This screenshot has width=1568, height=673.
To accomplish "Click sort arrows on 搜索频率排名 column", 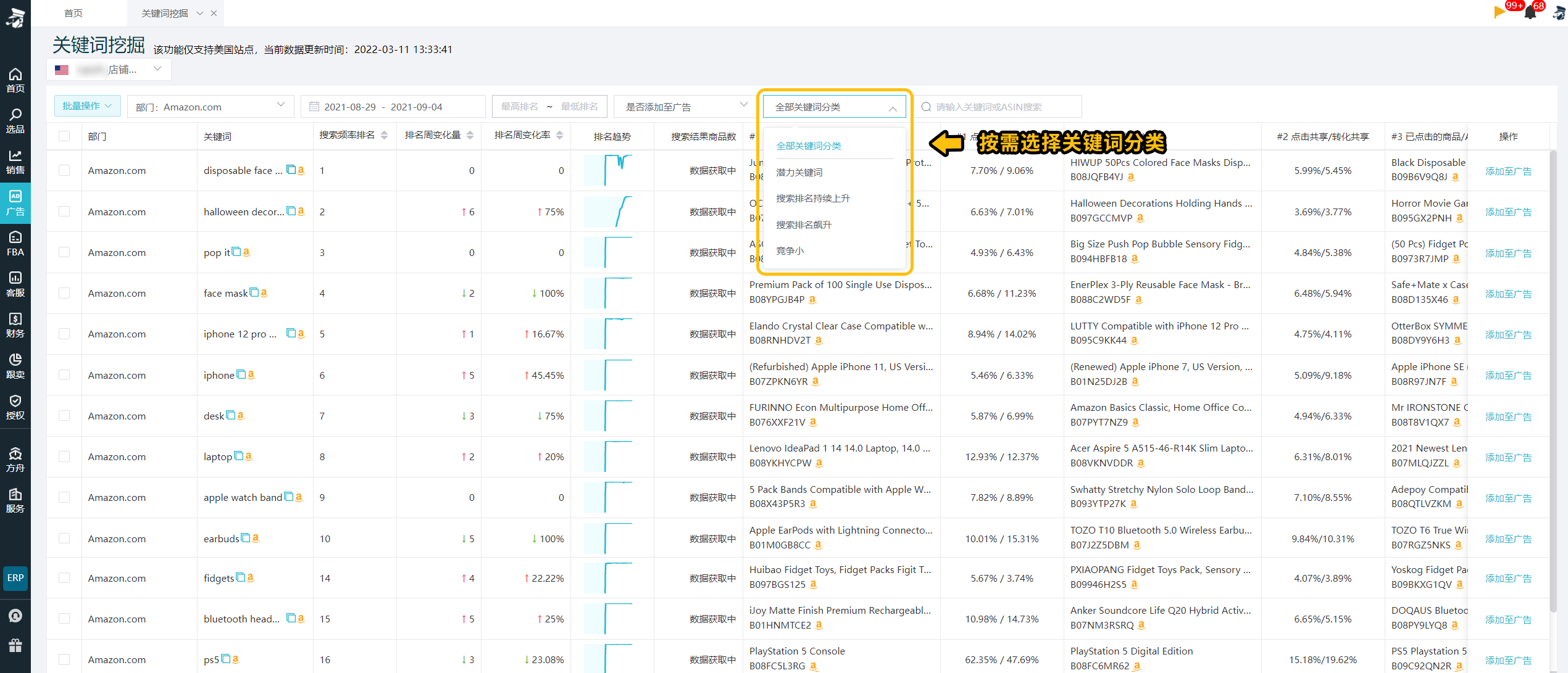I will pos(385,136).
